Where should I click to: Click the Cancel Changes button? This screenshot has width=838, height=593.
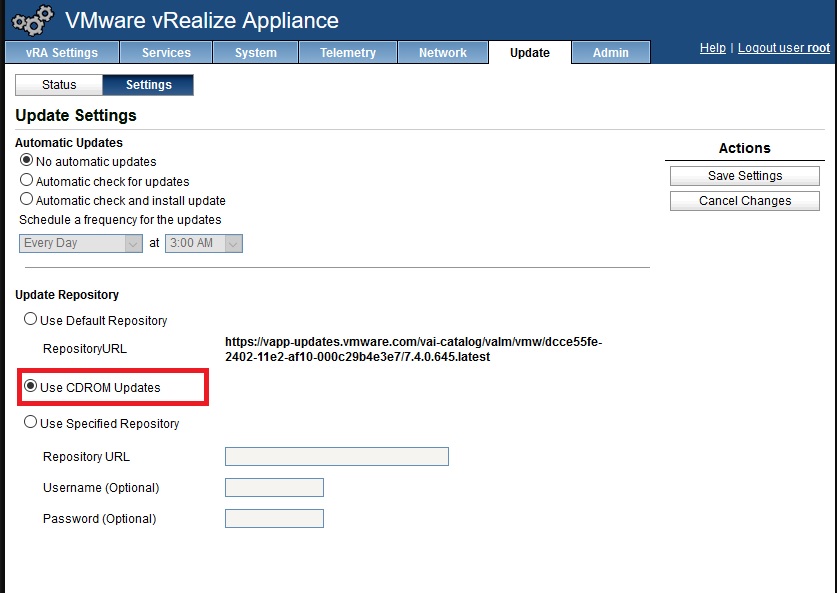[x=744, y=201]
